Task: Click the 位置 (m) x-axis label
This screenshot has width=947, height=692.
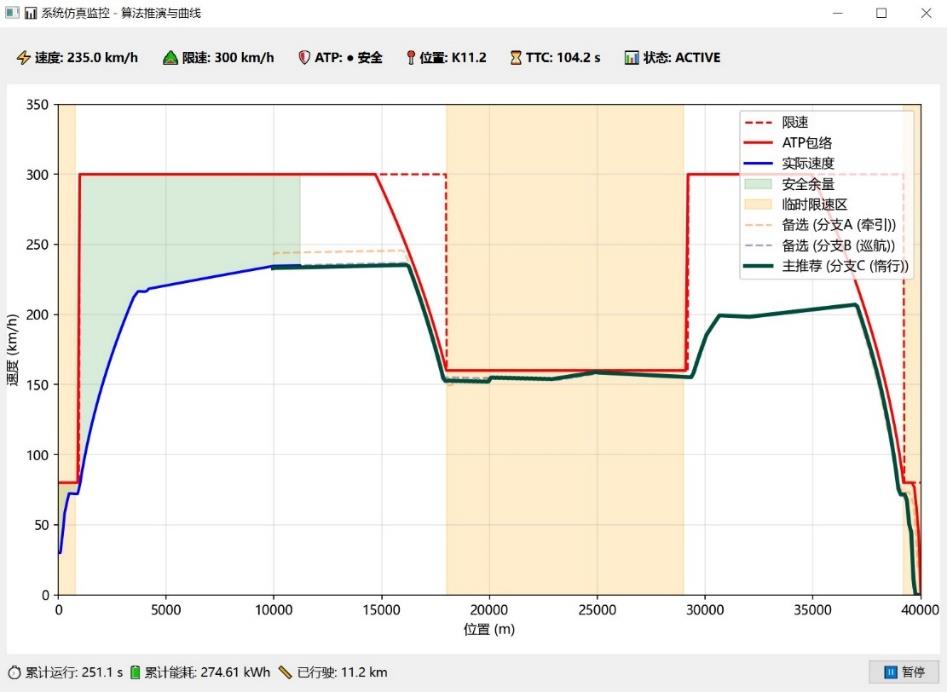Action: [489, 630]
